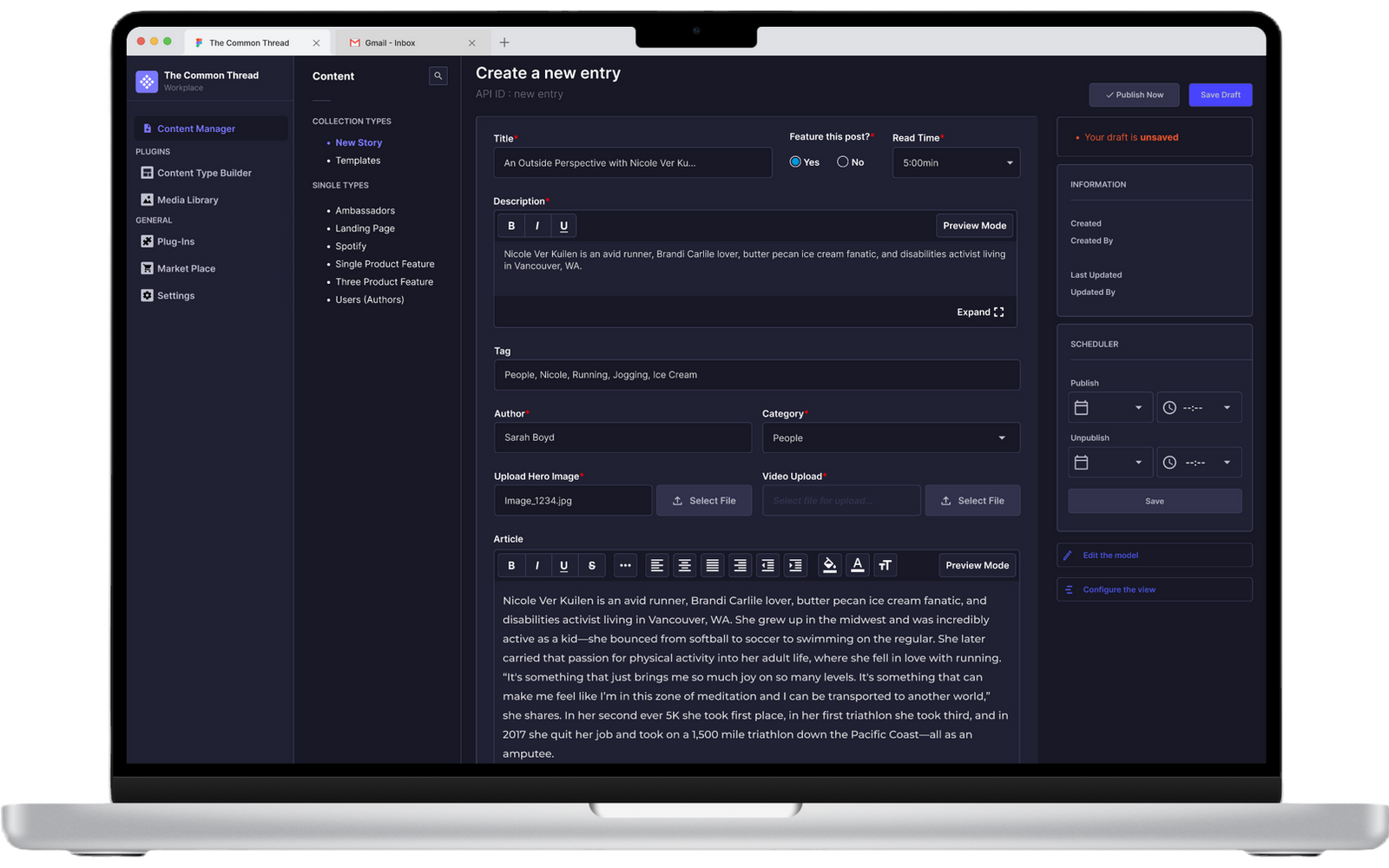The height and width of the screenshot is (868, 1389).
Task: Click the Title input field
Action: 633,162
